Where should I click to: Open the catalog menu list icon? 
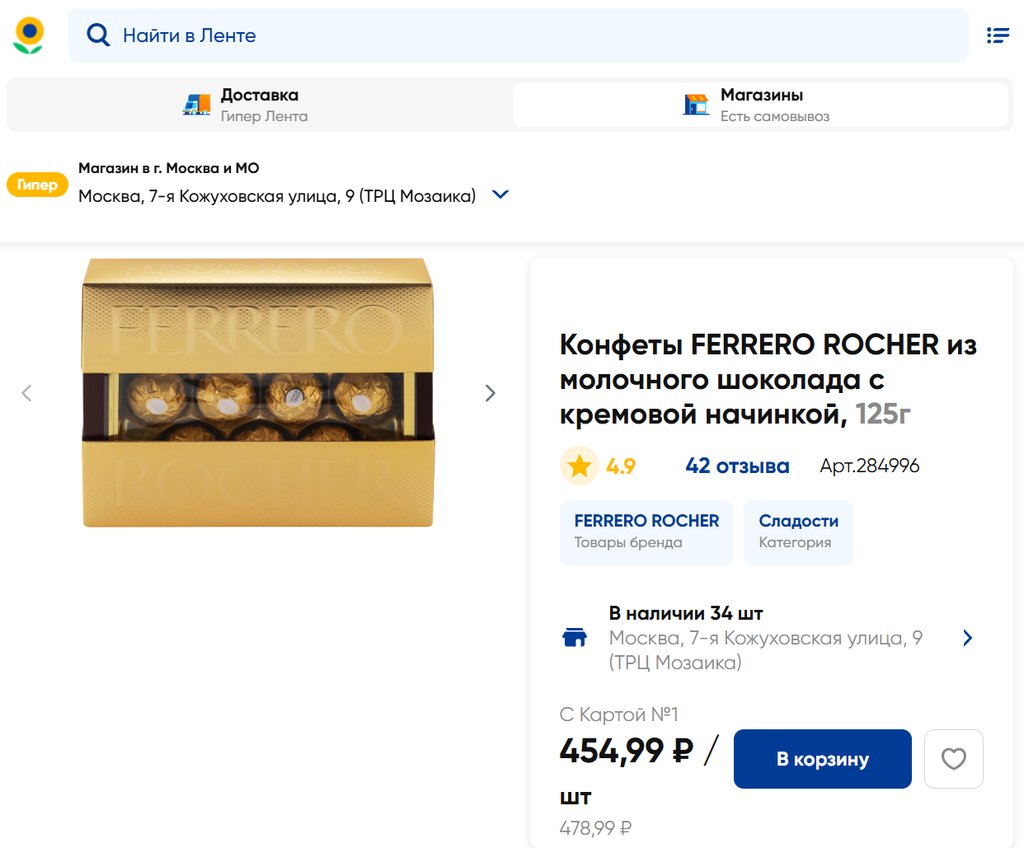[x=997, y=36]
